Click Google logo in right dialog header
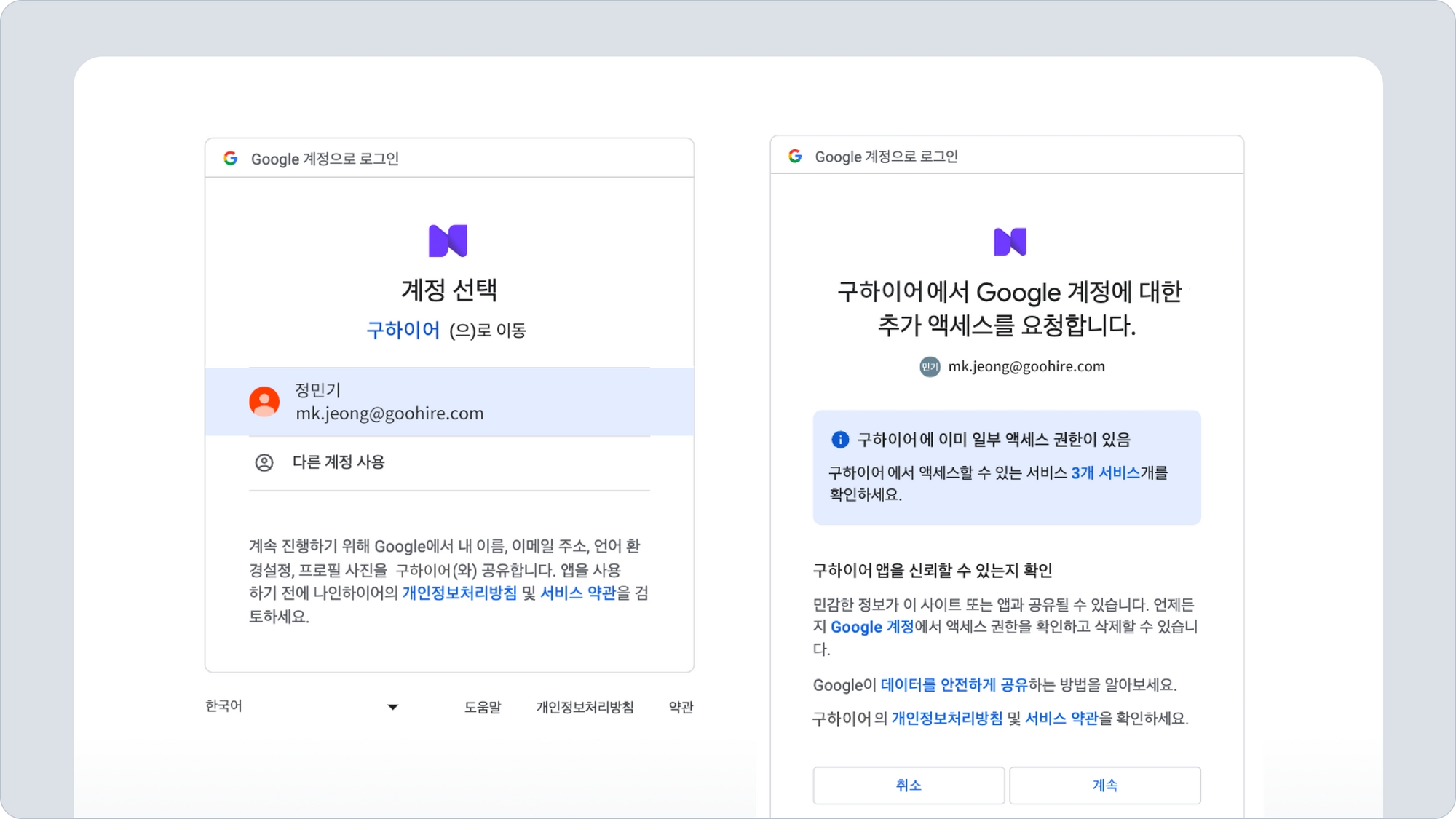Image resolution: width=1456 pixels, height=819 pixels. [795, 156]
